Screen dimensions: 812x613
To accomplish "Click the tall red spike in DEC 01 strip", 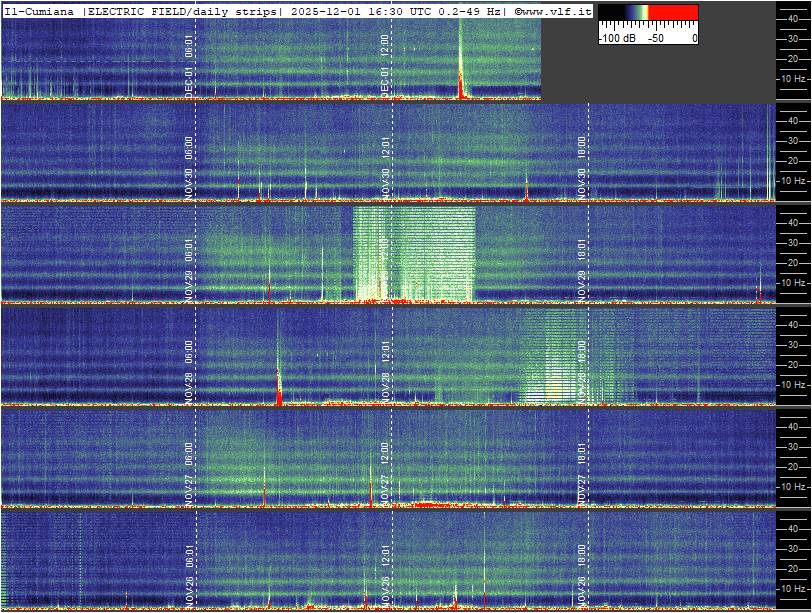I will (460, 70).
